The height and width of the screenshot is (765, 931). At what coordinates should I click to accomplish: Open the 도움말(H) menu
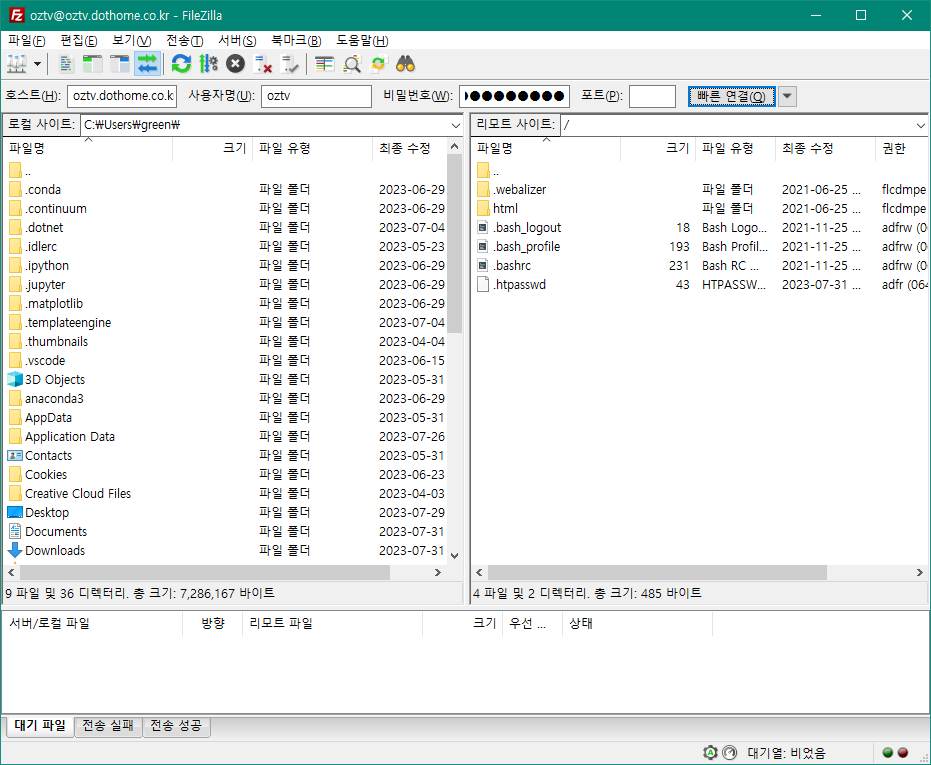pos(362,40)
